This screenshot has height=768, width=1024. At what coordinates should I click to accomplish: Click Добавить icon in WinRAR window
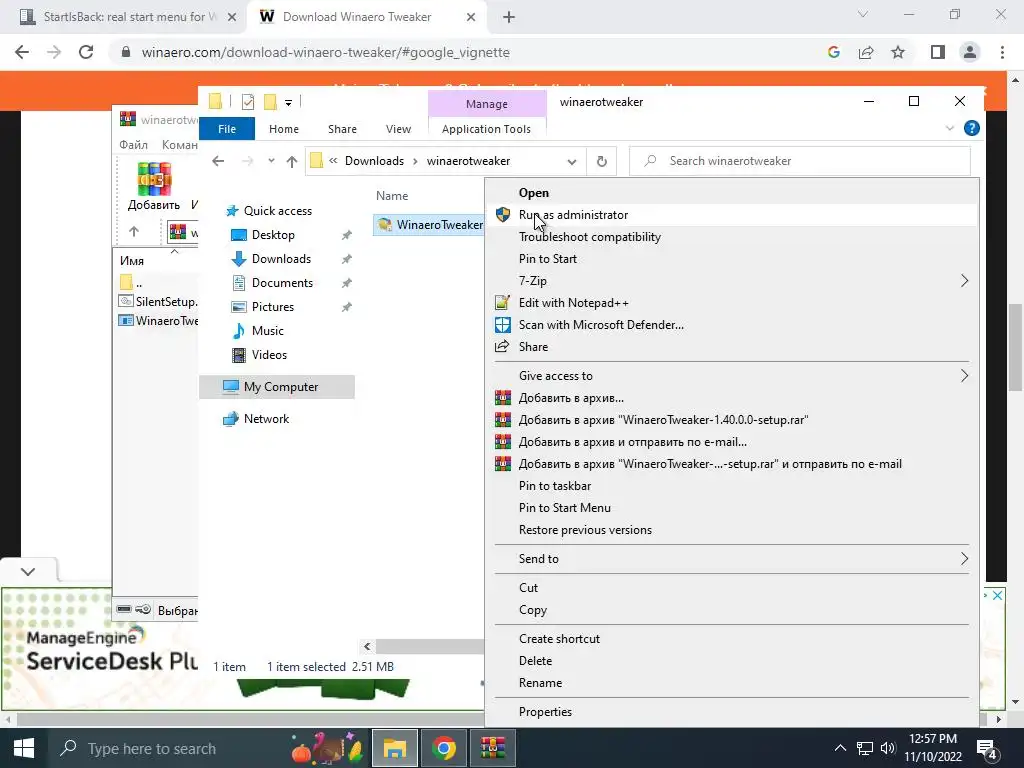(154, 187)
